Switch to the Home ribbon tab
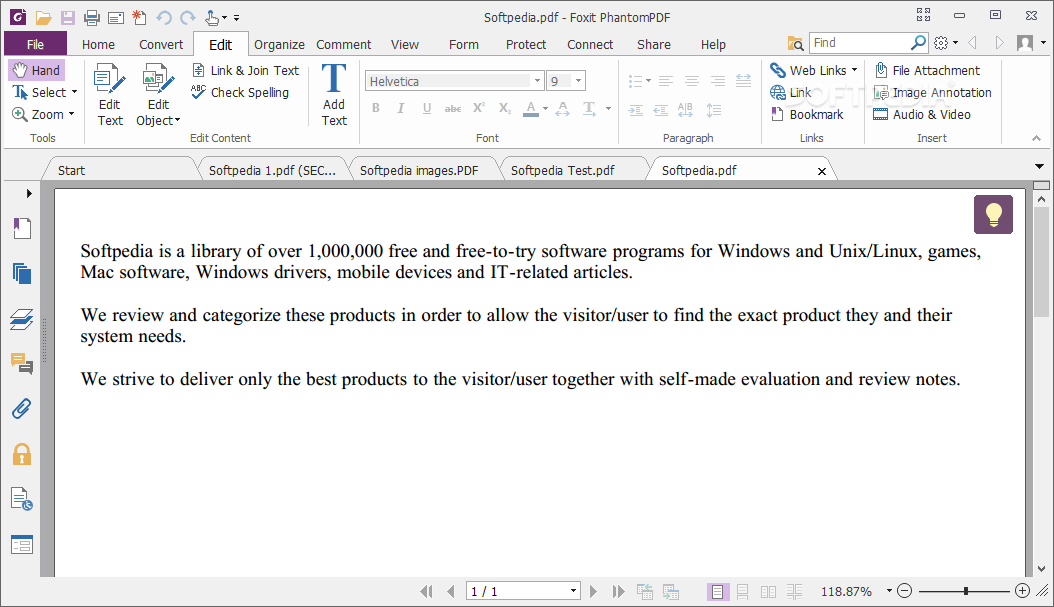1054x607 pixels. click(x=98, y=44)
